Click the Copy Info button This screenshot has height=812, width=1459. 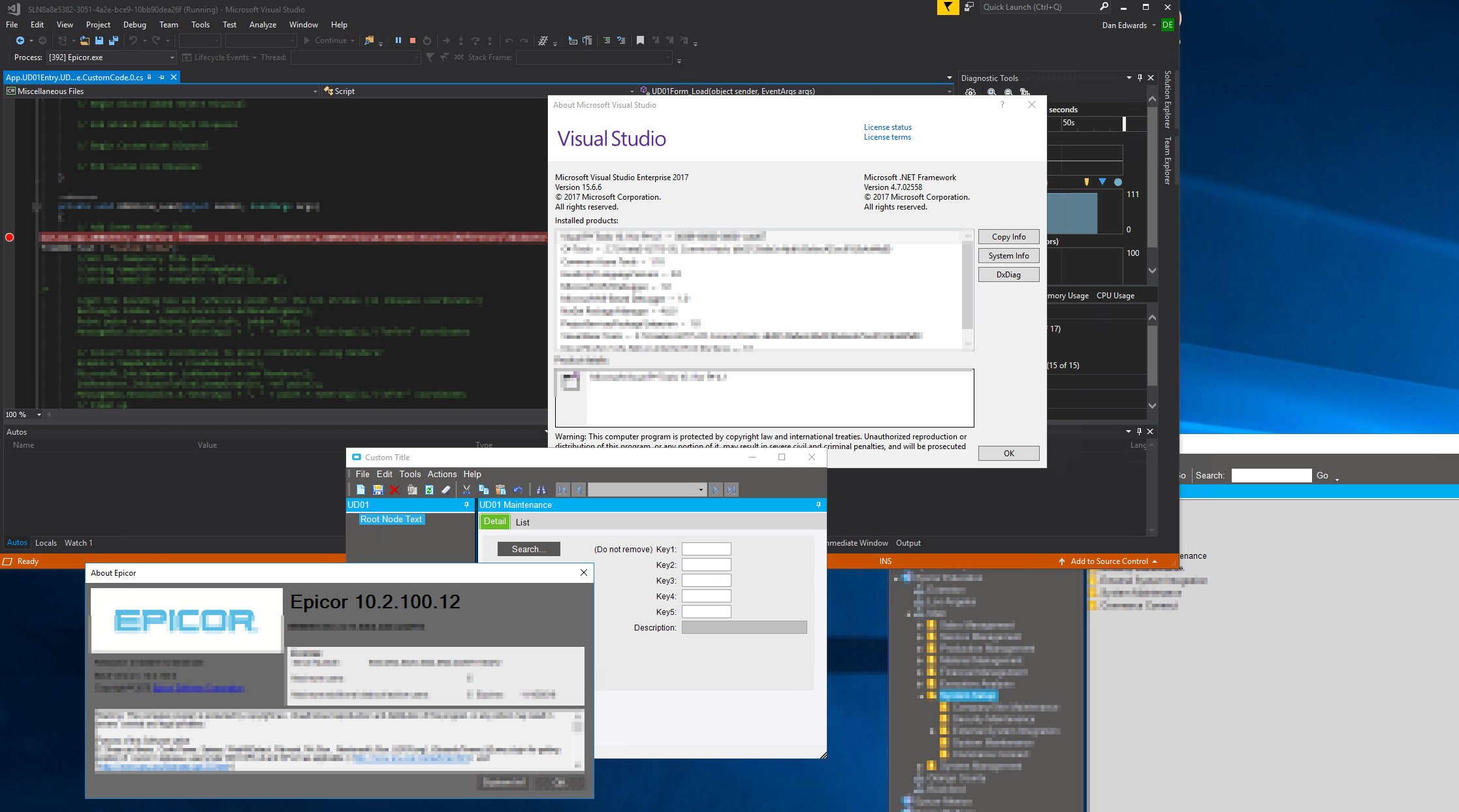(1008, 237)
